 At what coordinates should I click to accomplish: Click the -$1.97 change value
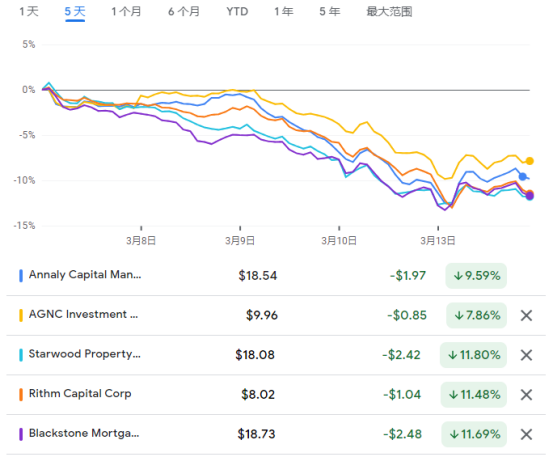pyautogui.click(x=408, y=276)
